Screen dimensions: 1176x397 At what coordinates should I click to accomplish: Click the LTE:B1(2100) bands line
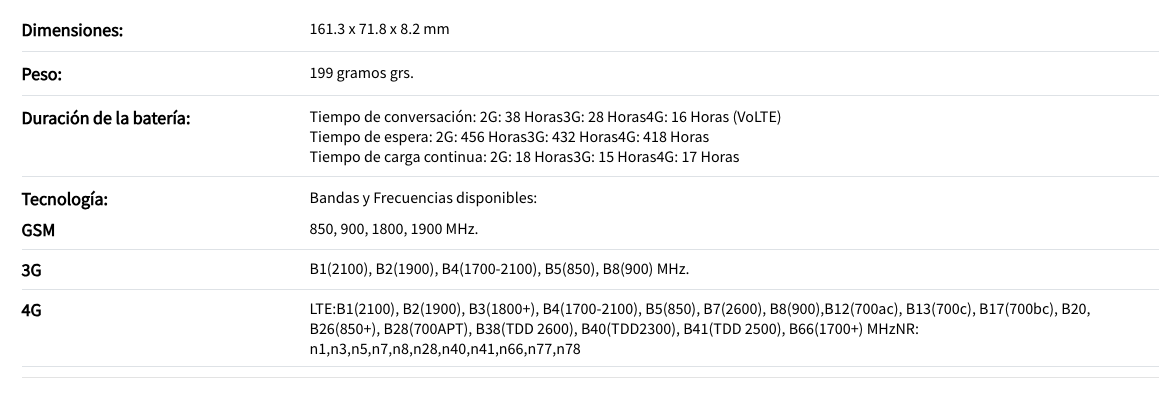pyautogui.click(x=700, y=309)
